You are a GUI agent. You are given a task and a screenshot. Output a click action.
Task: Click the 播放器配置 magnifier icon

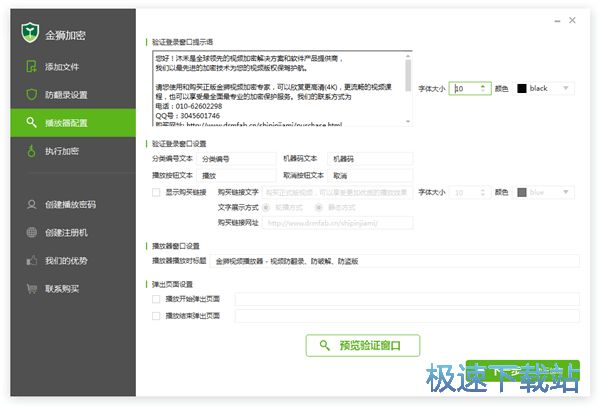click(31, 122)
